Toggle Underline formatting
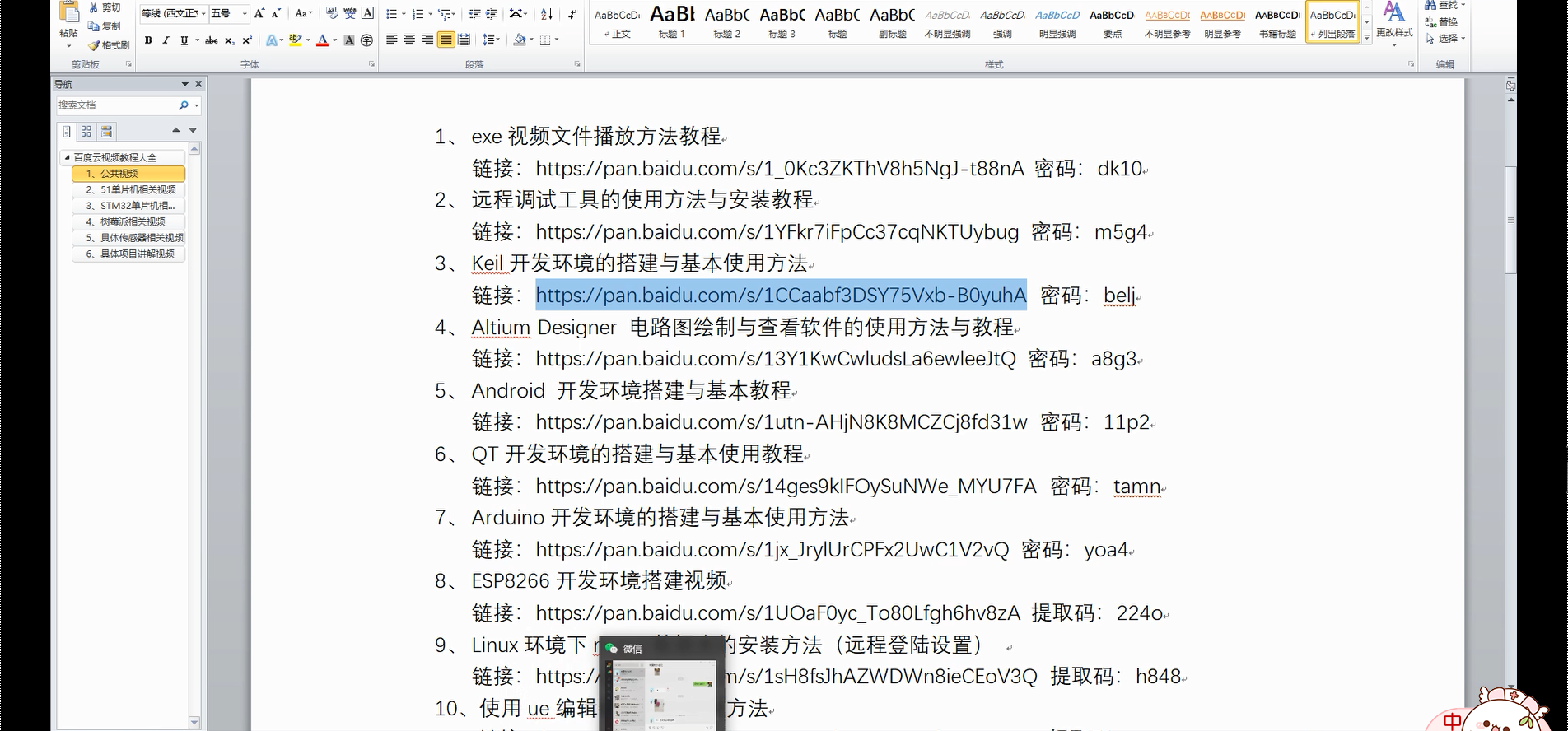The width and height of the screenshot is (1568, 731). coord(184,40)
